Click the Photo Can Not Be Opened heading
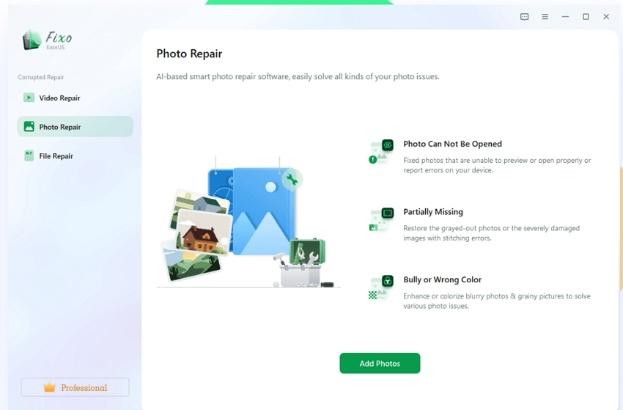The height and width of the screenshot is (410, 623). click(x=453, y=144)
